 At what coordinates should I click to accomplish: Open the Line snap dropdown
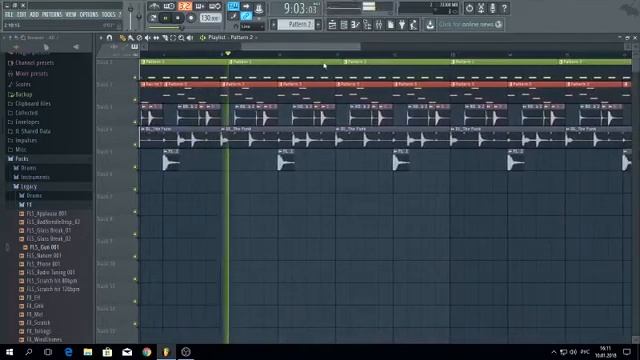coord(252,27)
